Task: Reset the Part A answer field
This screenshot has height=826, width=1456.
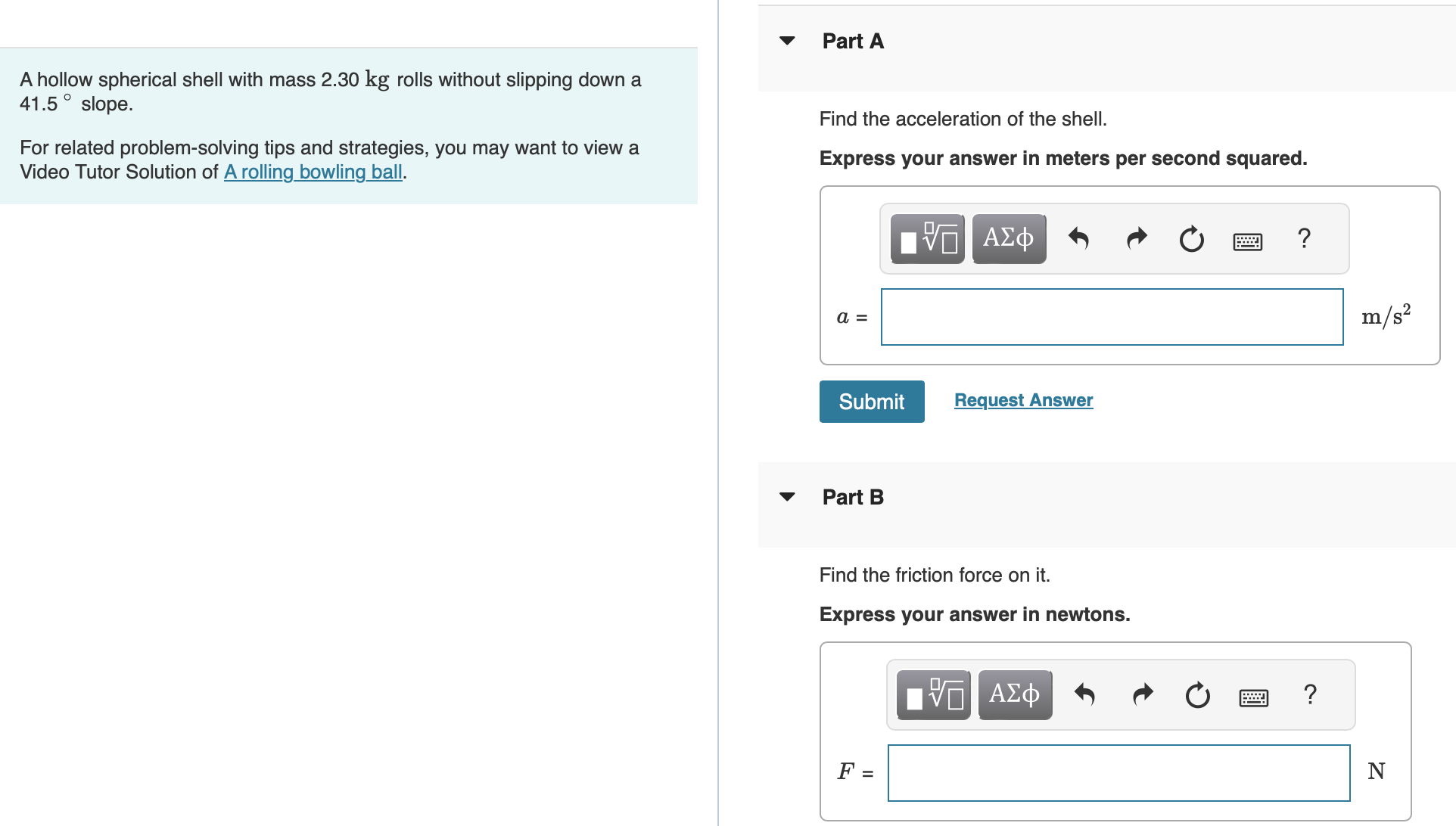Action: point(1192,240)
